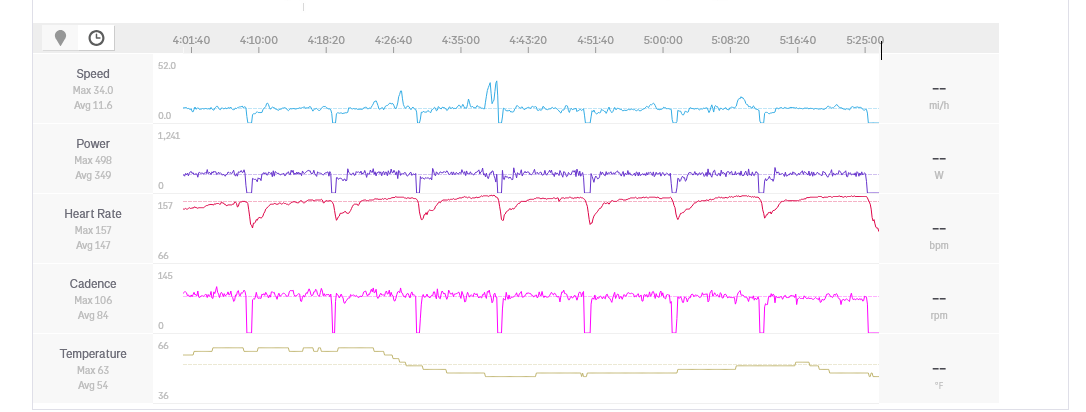The width and height of the screenshot is (1086, 412).
Task: Select the Temperature chart label
Action: [93, 354]
